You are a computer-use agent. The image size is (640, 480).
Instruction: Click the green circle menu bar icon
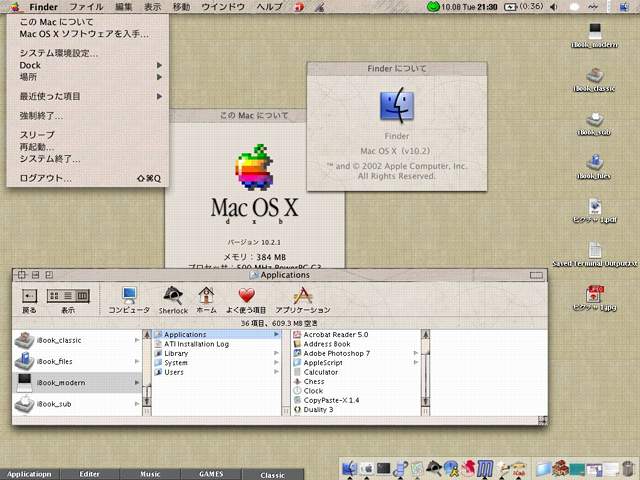pos(433,7)
